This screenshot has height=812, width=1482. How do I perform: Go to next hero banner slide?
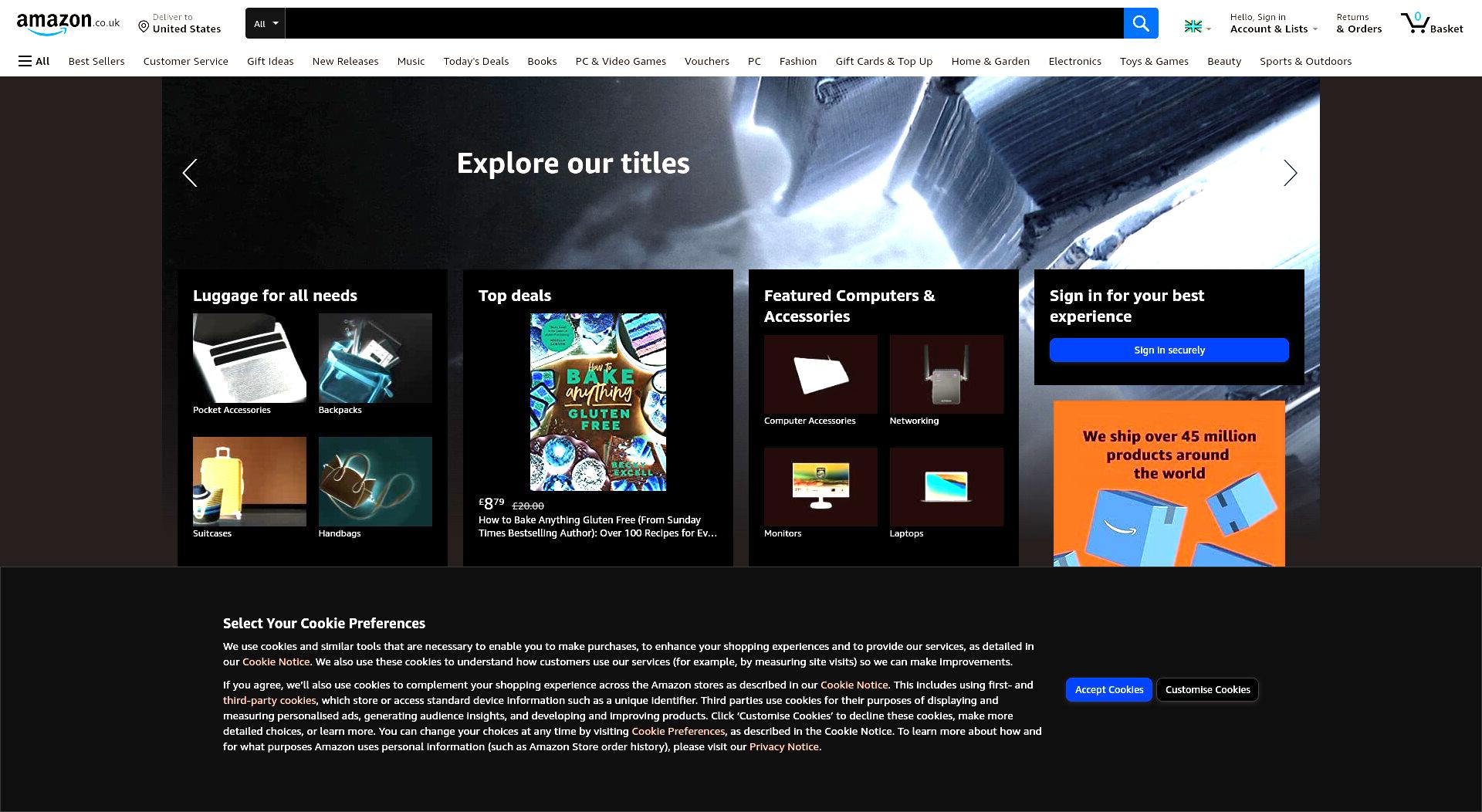coord(1290,173)
